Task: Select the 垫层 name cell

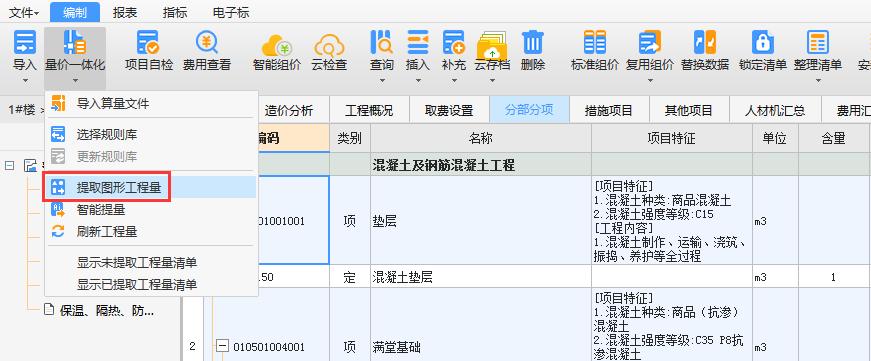Action: pyautogui.click(x=481, y=220)
